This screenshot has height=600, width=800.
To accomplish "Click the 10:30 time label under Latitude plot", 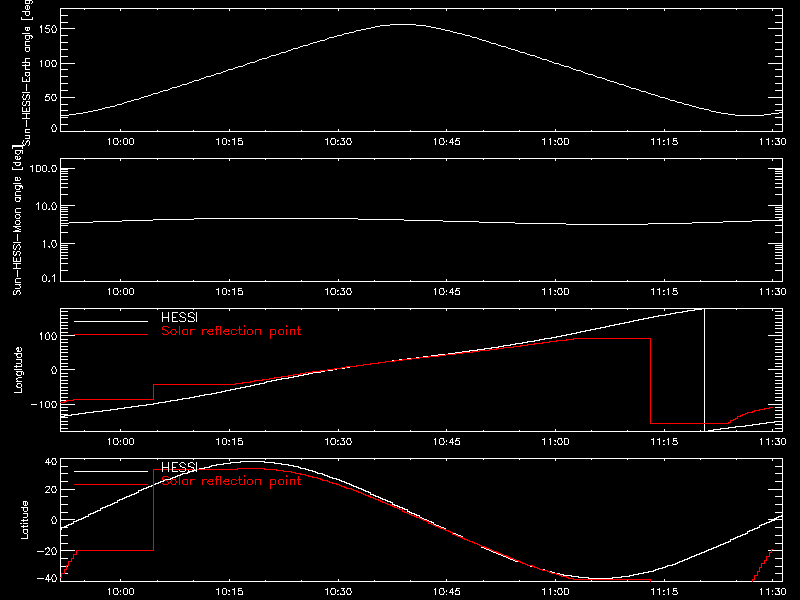I will pyautogui.click(x=338, y=592).
